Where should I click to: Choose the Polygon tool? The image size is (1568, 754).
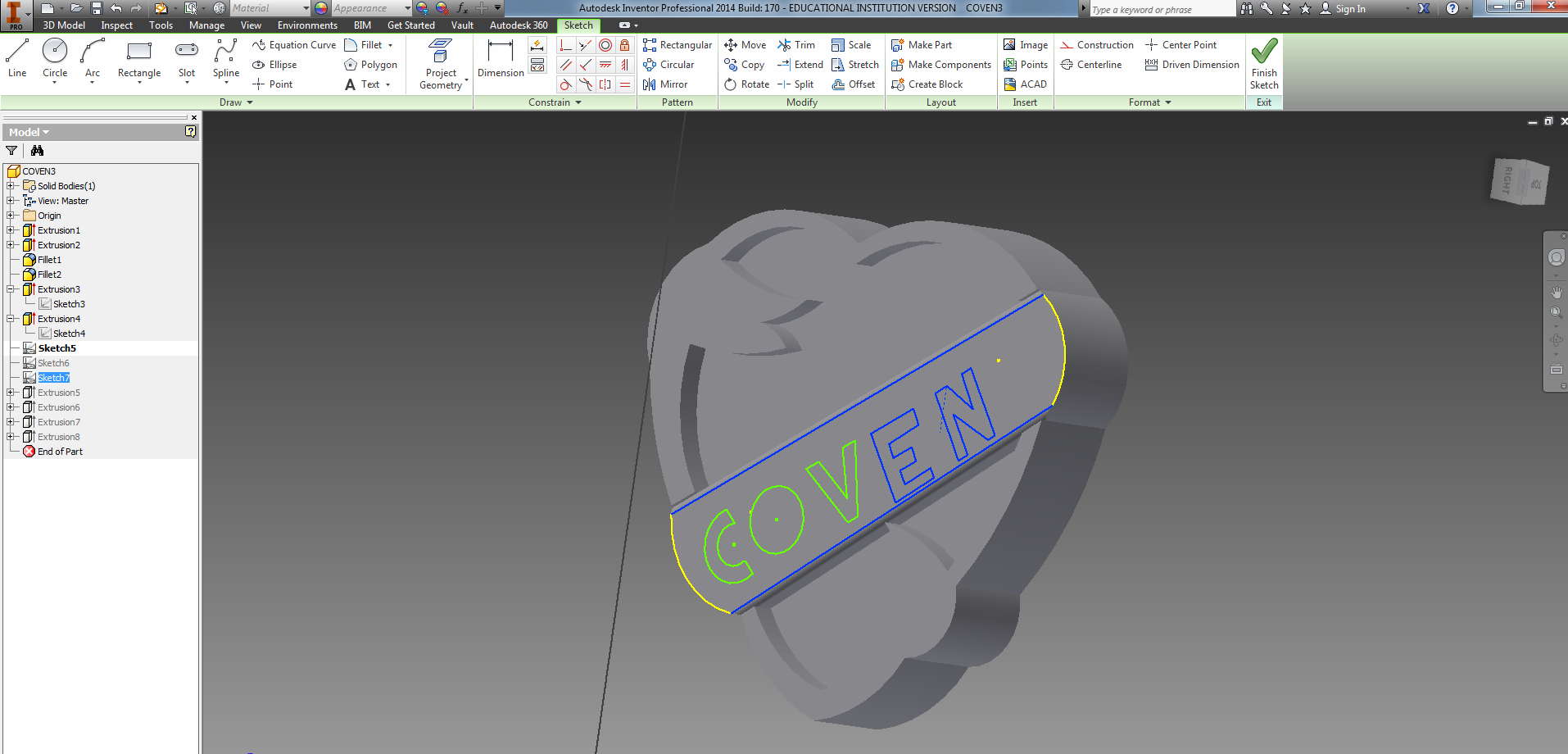click(x=370, y=65)
